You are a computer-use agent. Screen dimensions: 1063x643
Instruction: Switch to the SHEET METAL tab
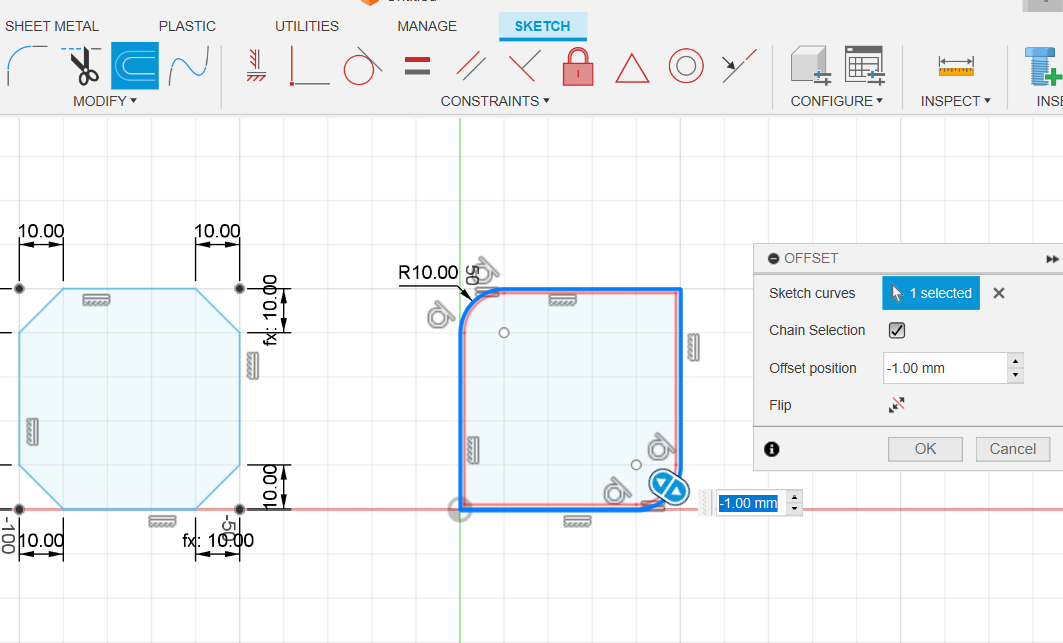(52, 26)
